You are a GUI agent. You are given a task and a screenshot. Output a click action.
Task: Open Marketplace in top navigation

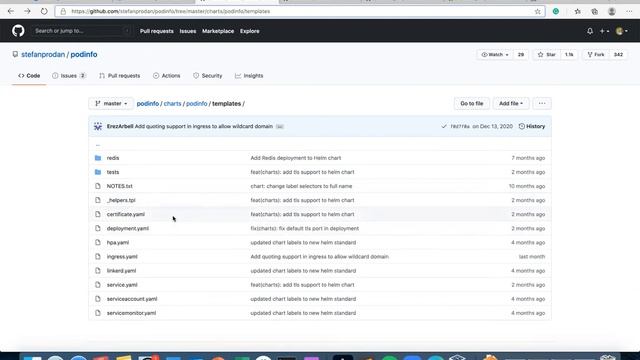coord(218,31)
